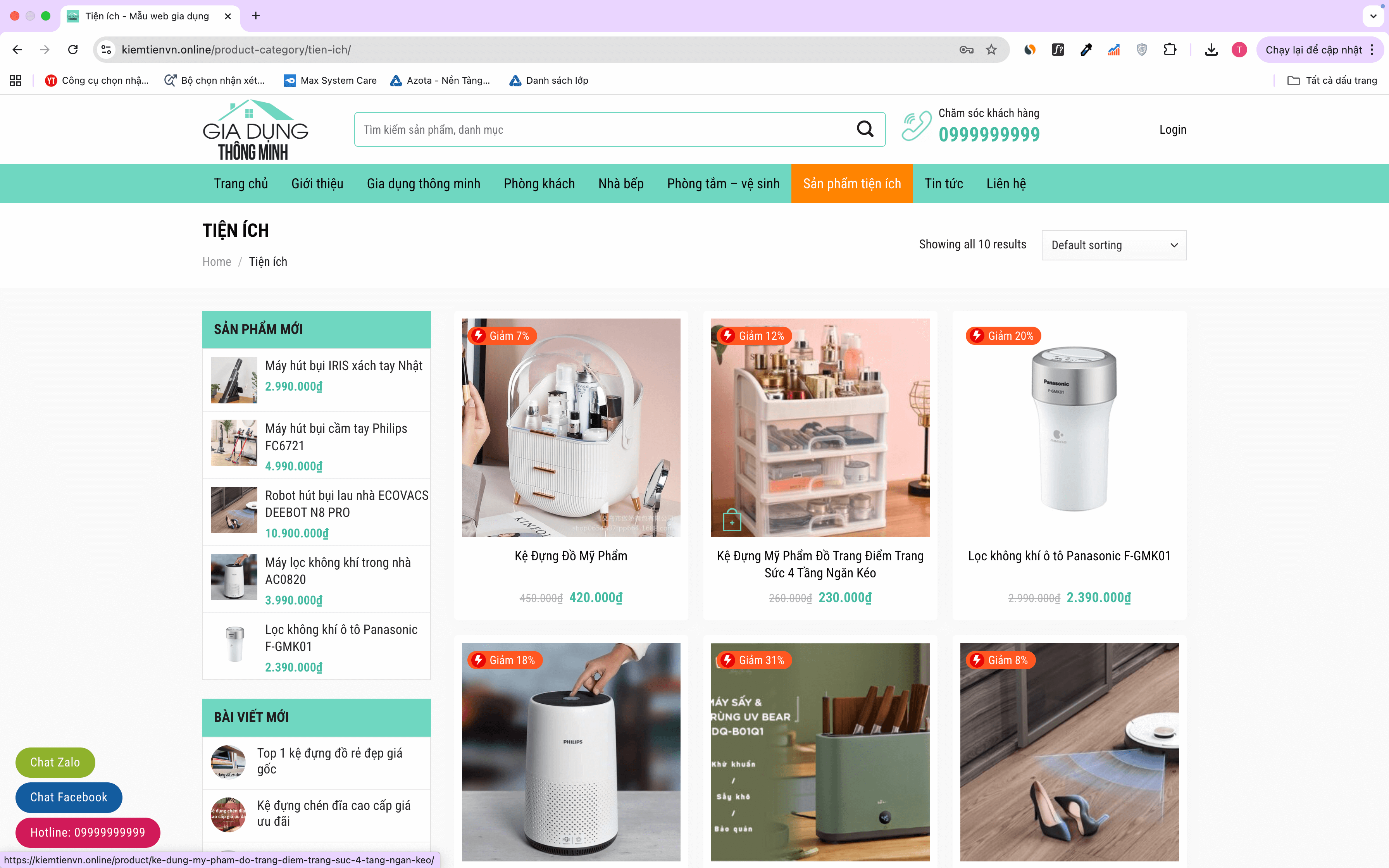This screenshot has height=868, width=1389.
Task: Click the Home breadcrumb link
Action: point(216,262)
